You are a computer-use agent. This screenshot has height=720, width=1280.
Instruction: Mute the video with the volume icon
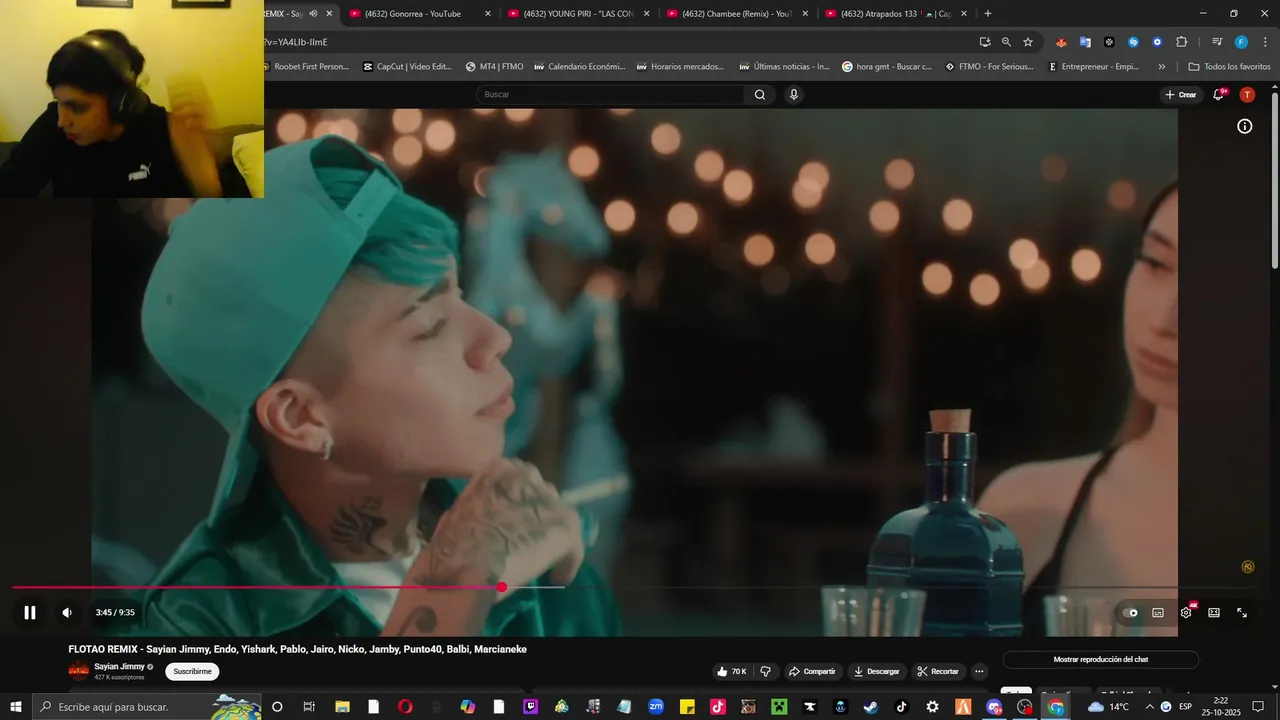[67, 613]
